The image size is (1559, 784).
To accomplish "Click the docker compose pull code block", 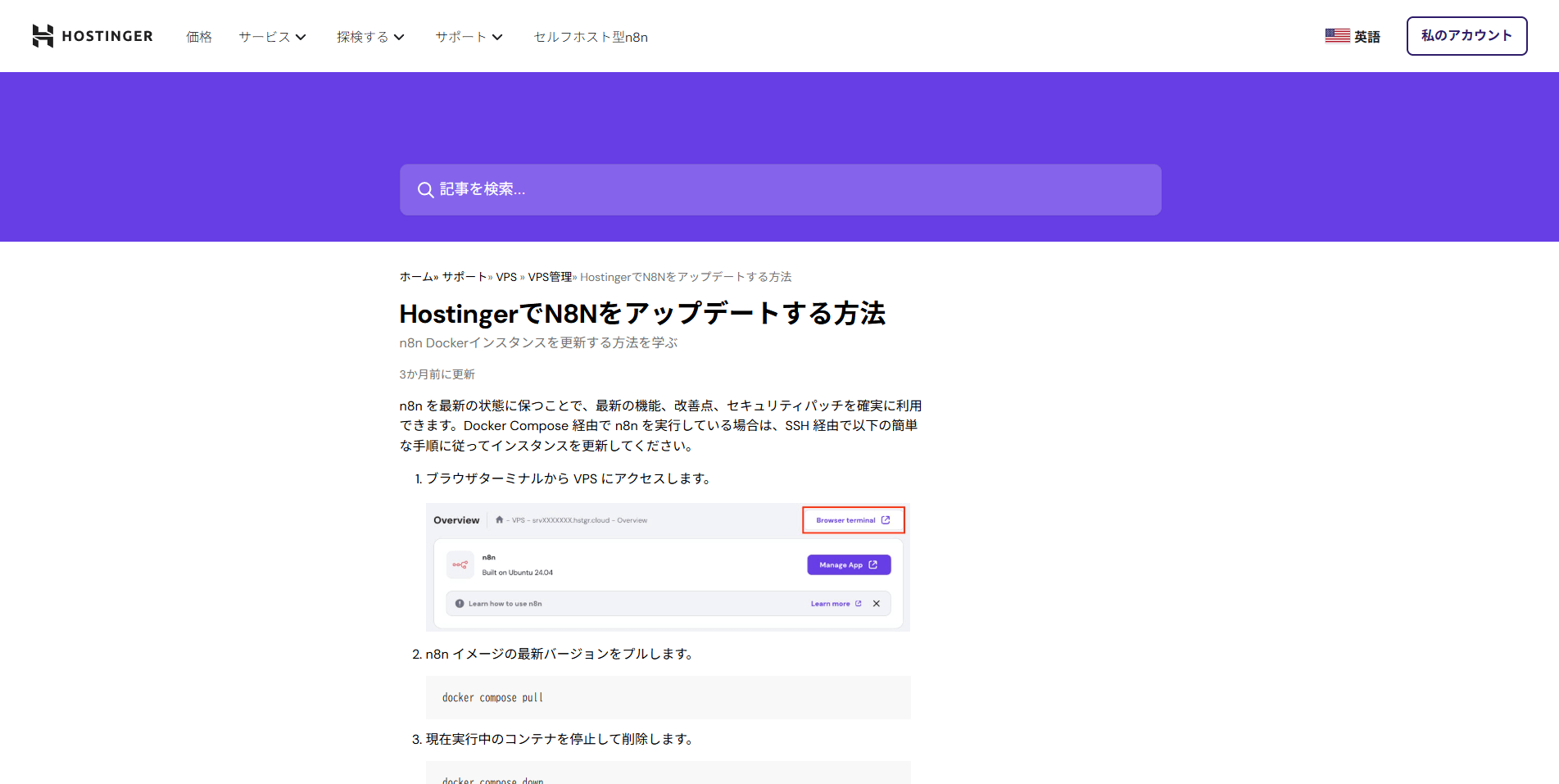I will [668, 697].
